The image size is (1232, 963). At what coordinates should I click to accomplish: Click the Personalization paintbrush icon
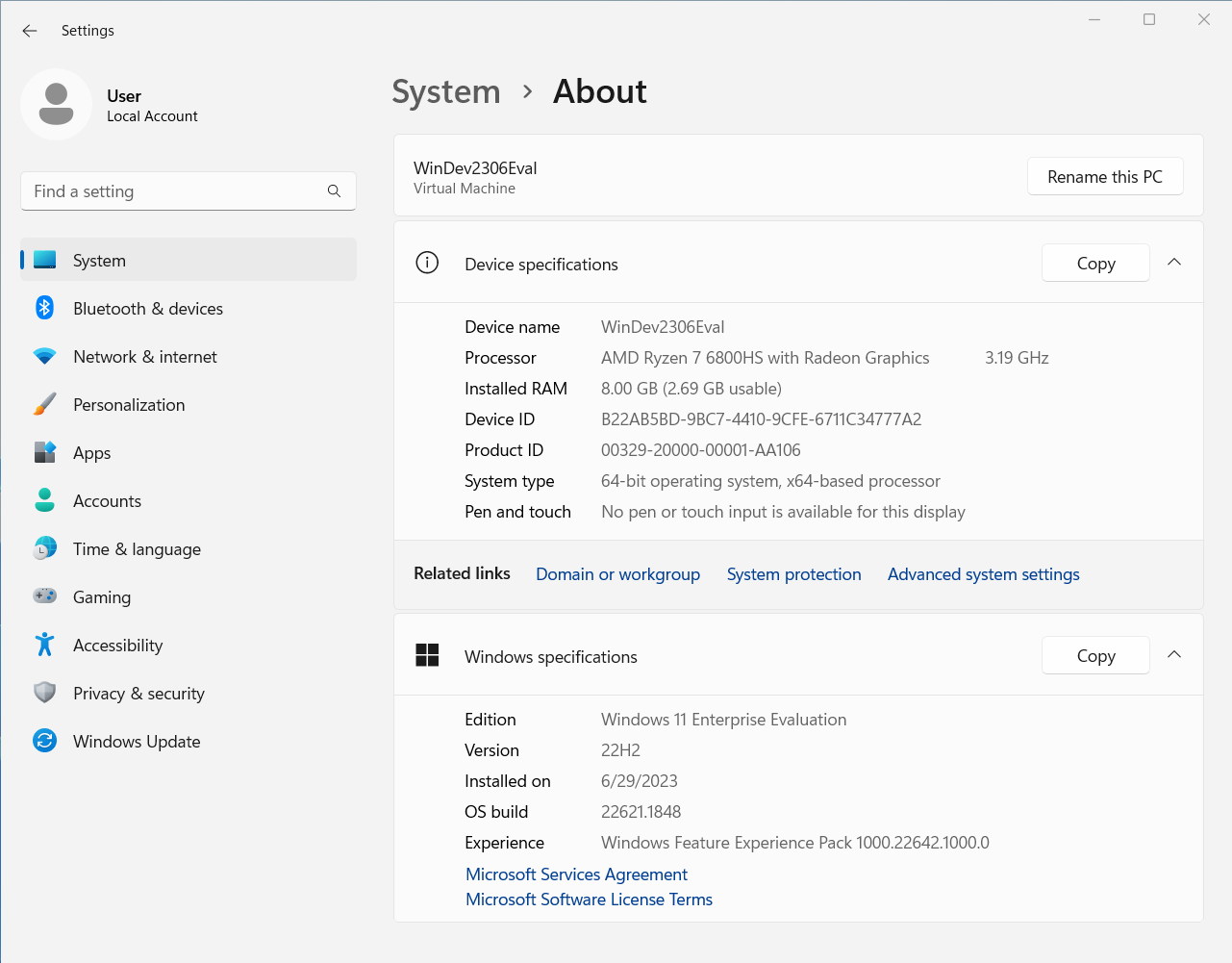(x=44, y=404)
